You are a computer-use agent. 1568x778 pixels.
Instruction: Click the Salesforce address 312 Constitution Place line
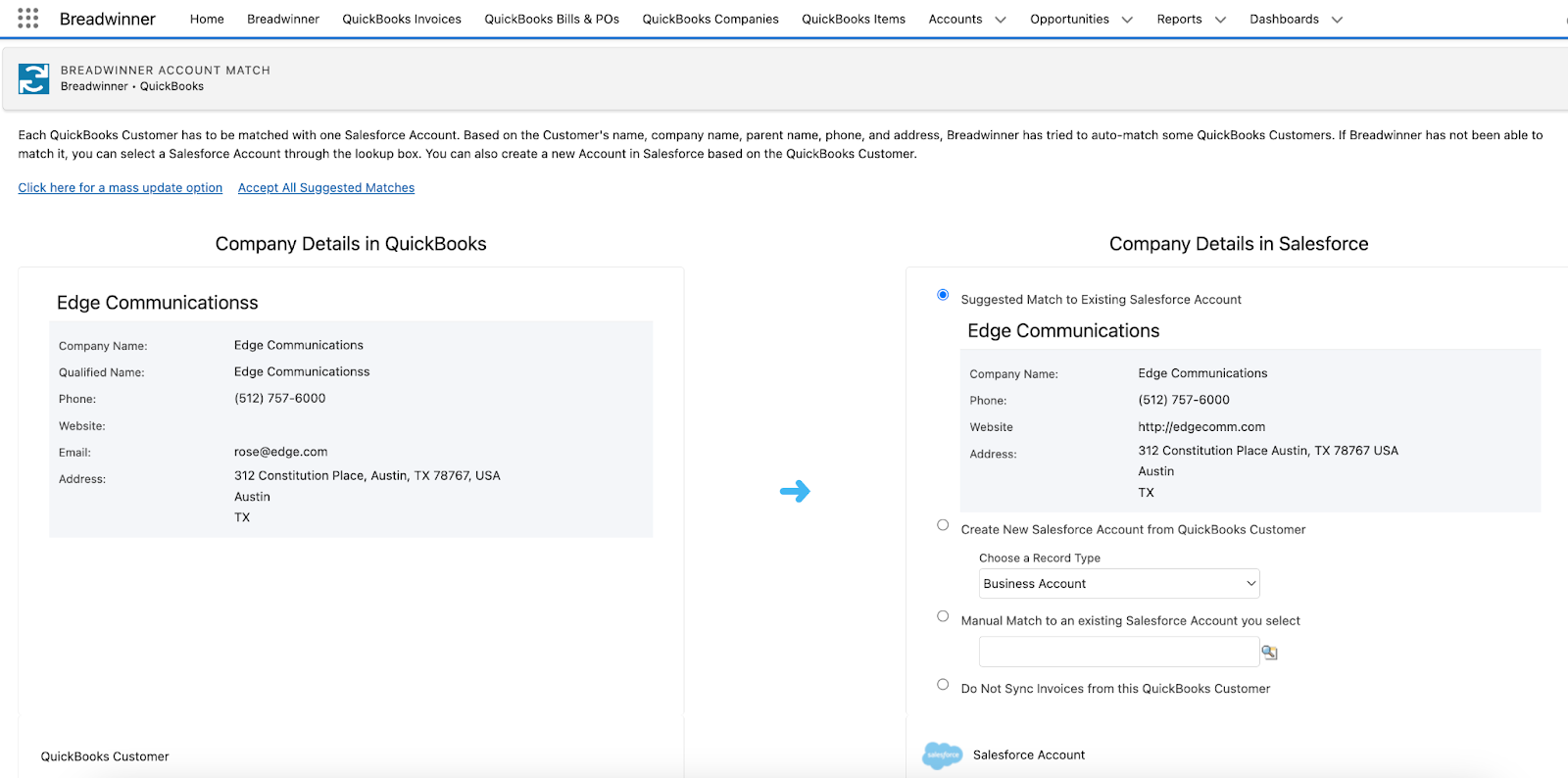[1268, 451]
